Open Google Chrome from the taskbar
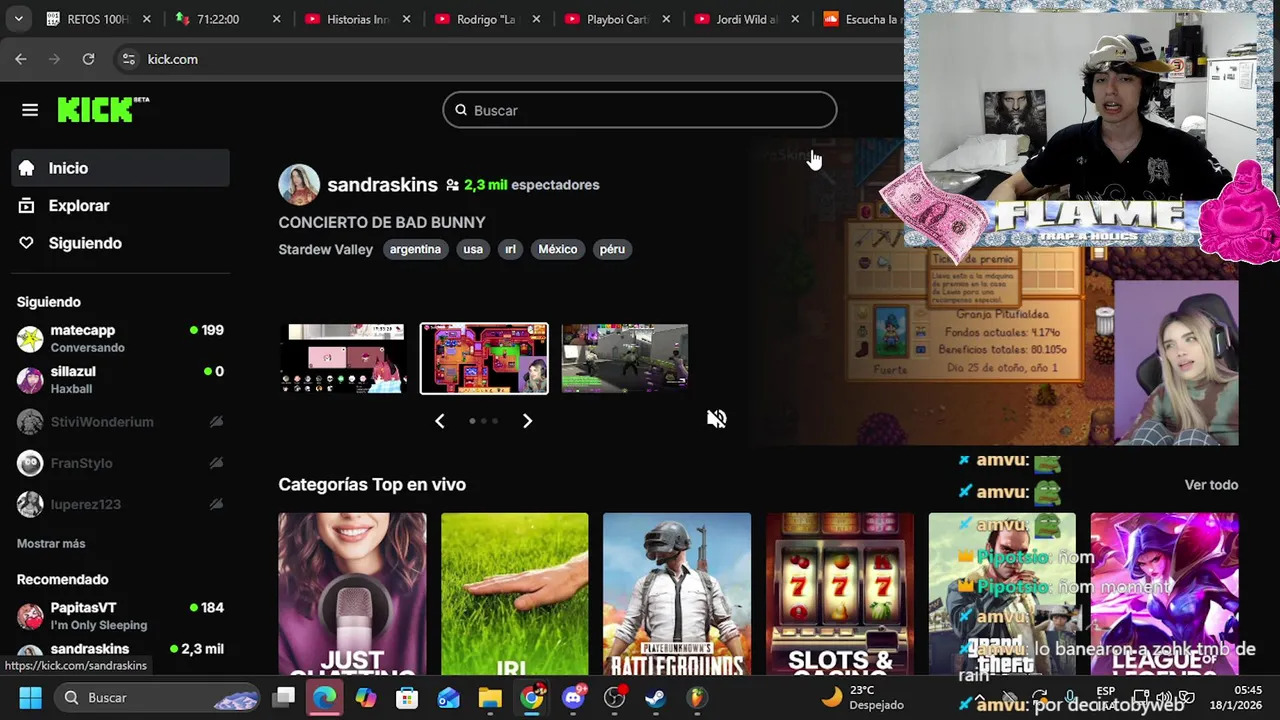Image resolution: width=1280 pixels, height=720 pixels. 531,698
